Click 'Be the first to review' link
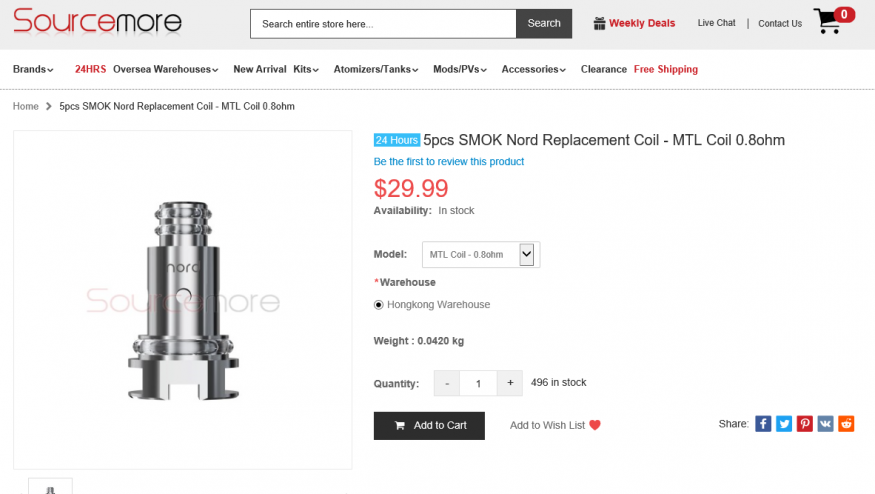Image resolution: width=875 pixels, height=494 pixels. click(x=449, y=162)
